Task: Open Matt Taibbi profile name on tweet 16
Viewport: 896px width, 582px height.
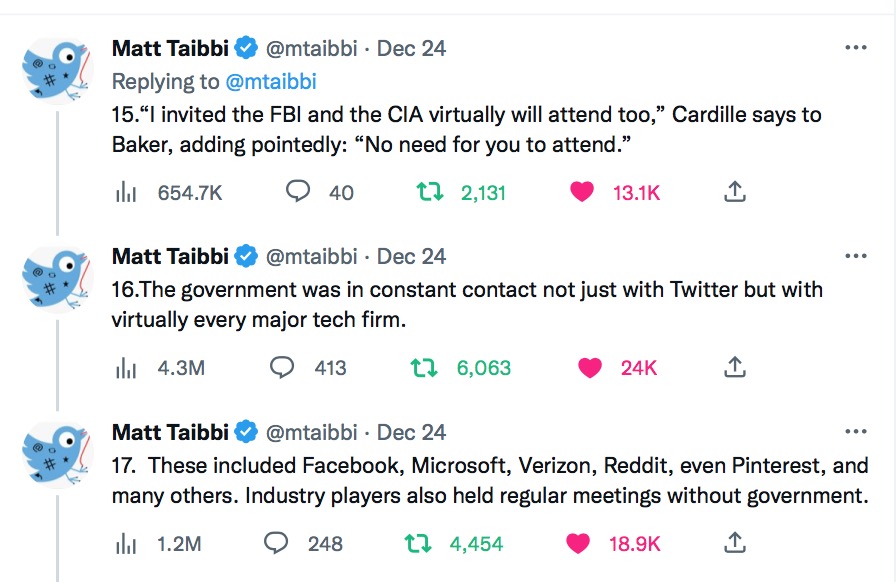Action: click(170, 256)
